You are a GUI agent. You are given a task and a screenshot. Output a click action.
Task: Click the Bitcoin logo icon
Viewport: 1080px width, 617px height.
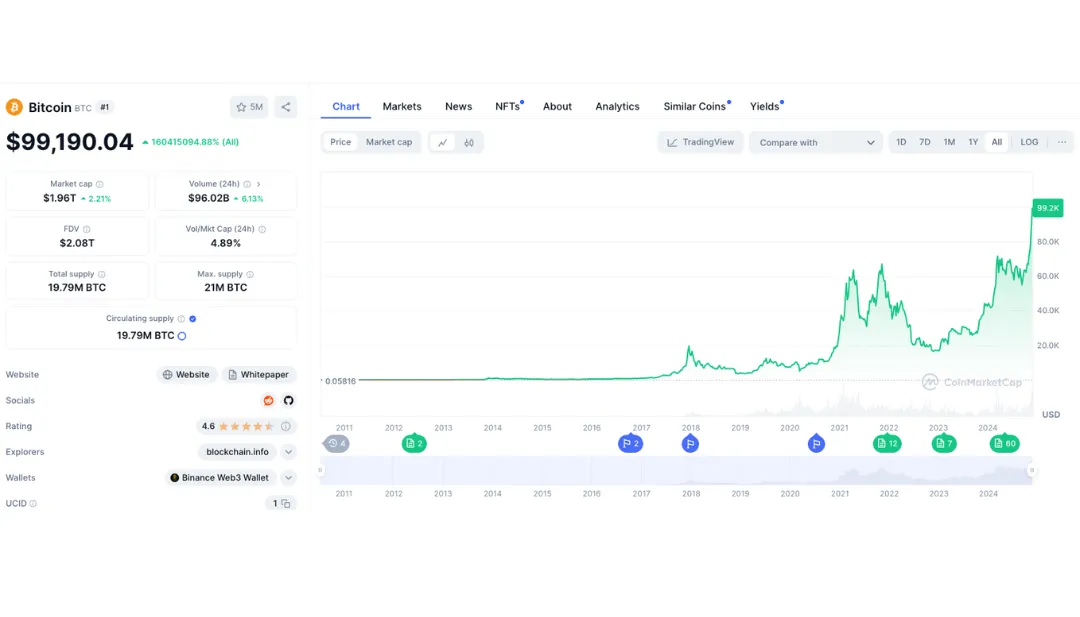pos(14,107)
